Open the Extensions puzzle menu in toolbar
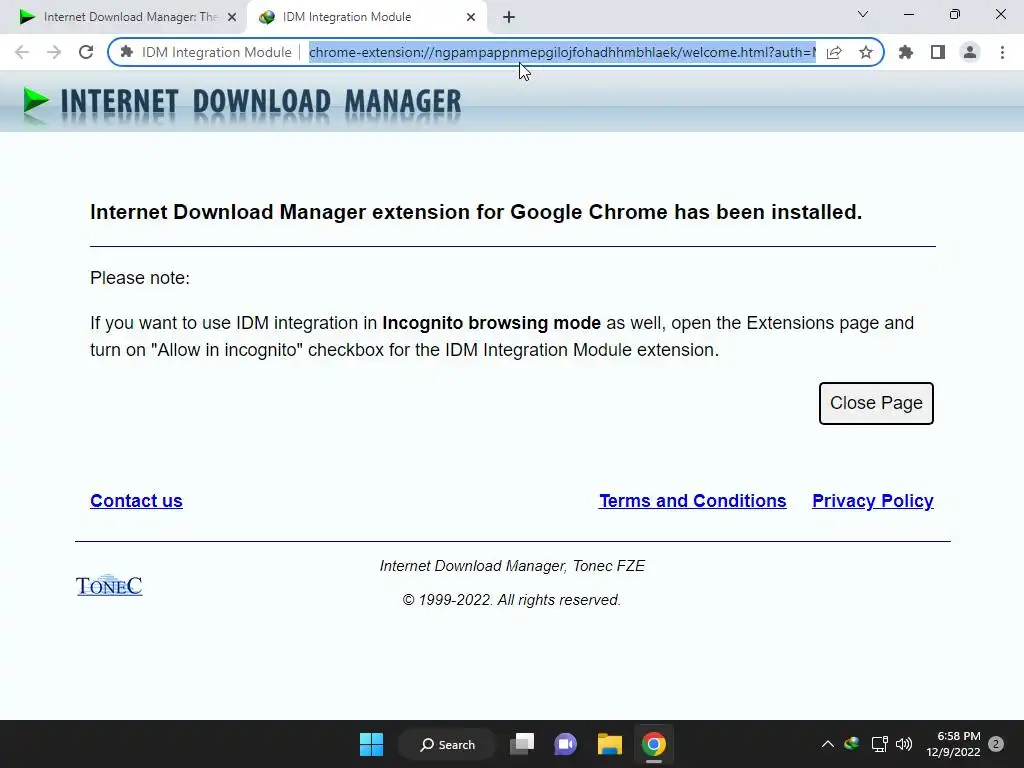Image resolution: width=1024 pixels, height=768 pixels. [x=906, y=52]
